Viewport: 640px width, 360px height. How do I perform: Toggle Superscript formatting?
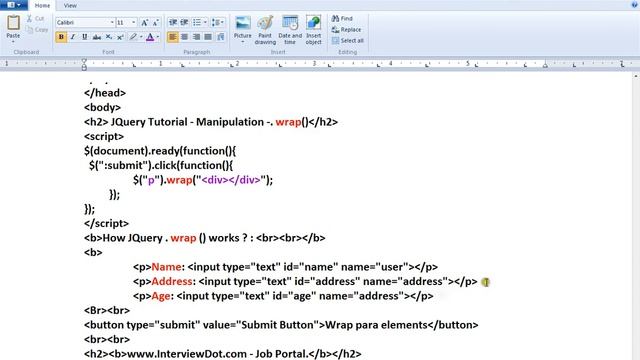click(120, 37)
